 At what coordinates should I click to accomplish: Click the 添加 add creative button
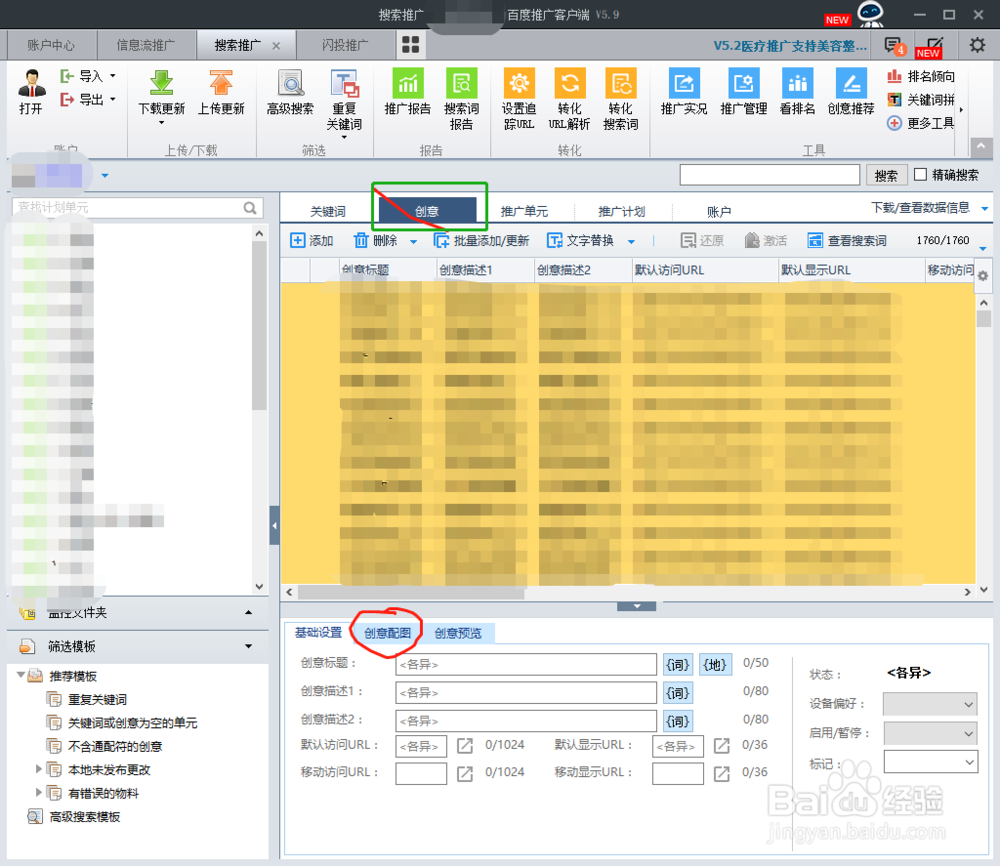point(312,240)
